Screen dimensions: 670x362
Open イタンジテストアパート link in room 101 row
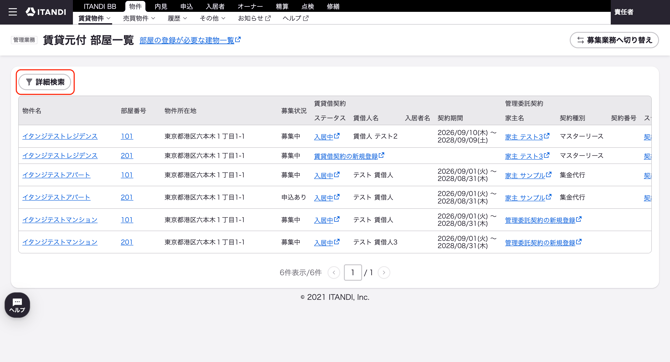56,175
